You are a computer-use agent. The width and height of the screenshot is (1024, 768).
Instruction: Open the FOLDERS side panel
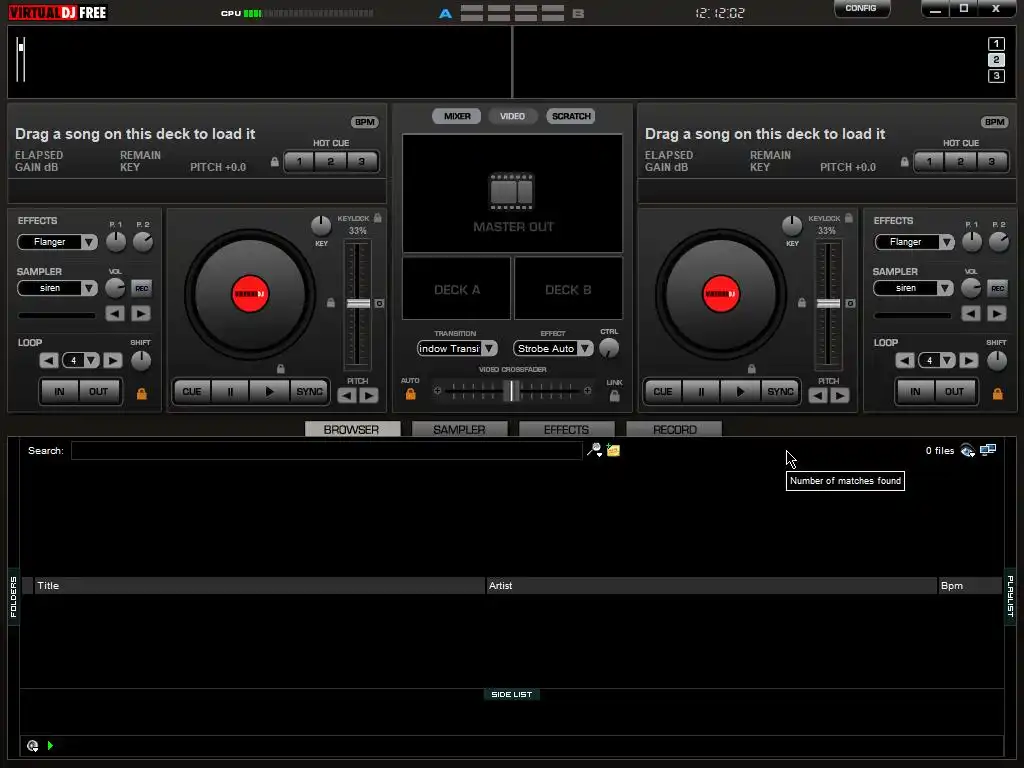click(x=13, y=597)
